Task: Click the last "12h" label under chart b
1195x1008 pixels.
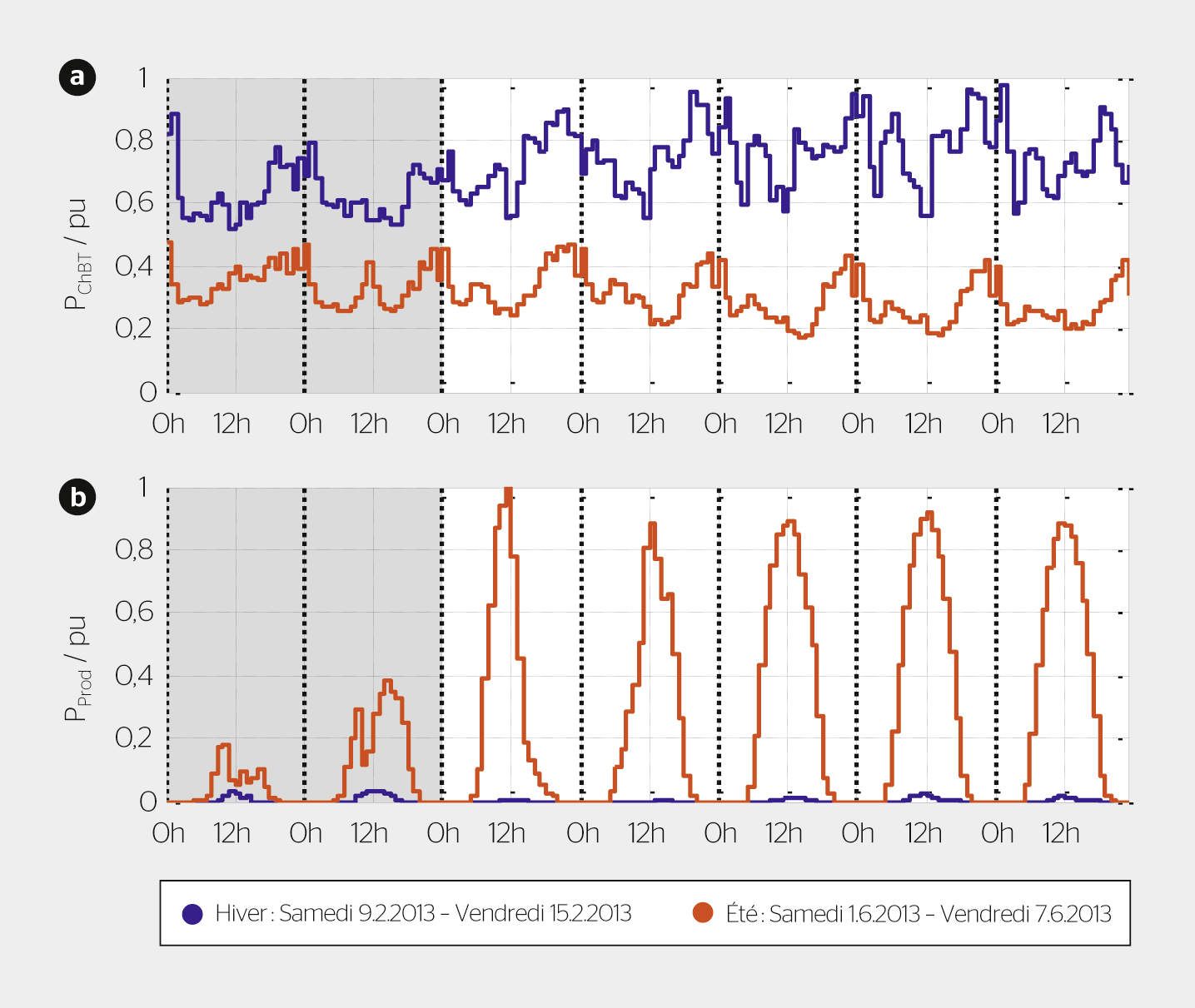Action: coord(1061,833)
